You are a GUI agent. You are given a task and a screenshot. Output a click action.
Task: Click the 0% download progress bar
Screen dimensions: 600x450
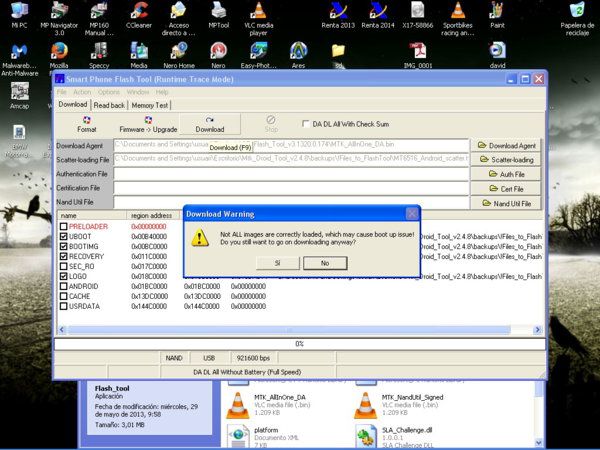tap(300, 344)
